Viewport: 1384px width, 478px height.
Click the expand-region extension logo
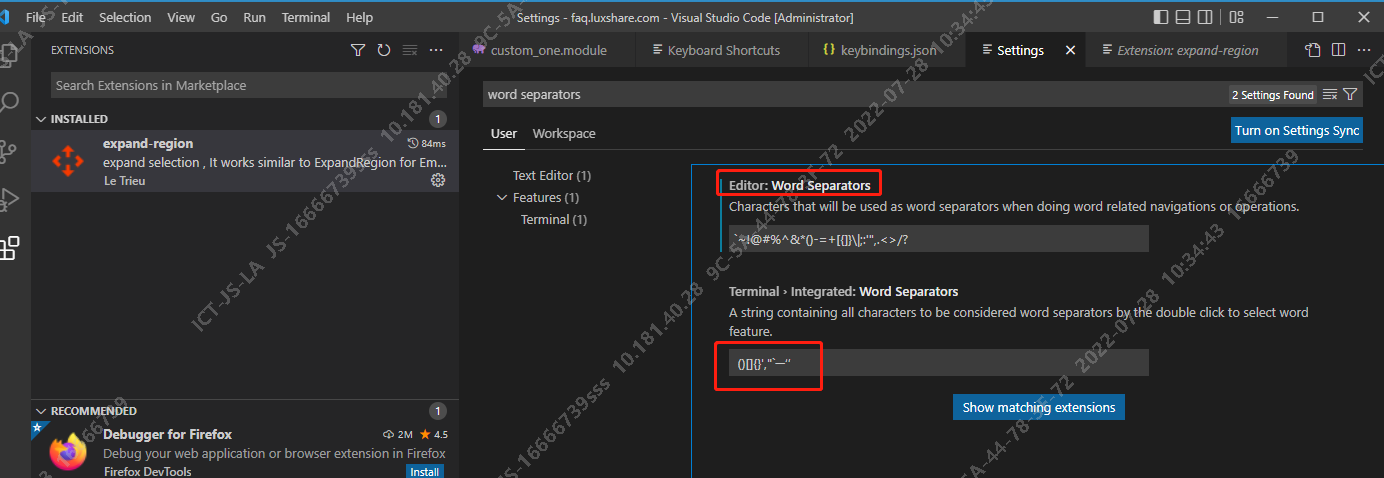pos(68,161)
